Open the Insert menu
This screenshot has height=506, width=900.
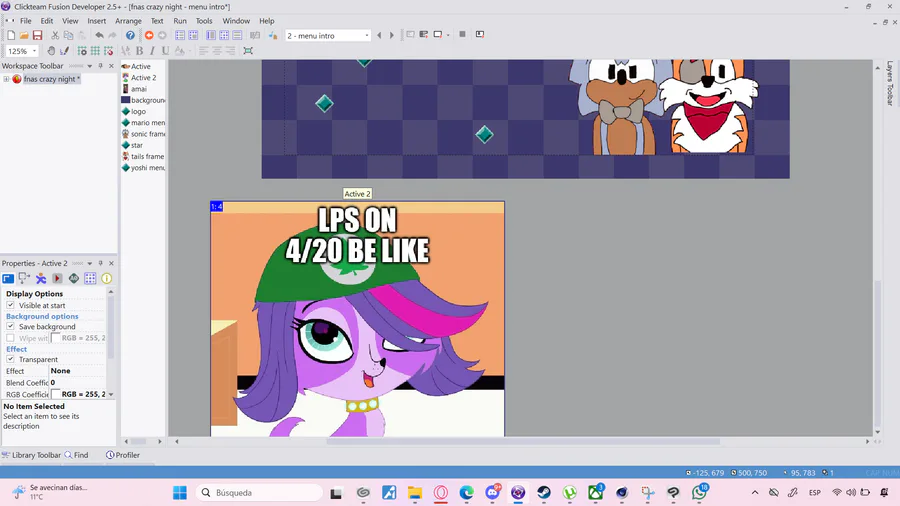96,21
